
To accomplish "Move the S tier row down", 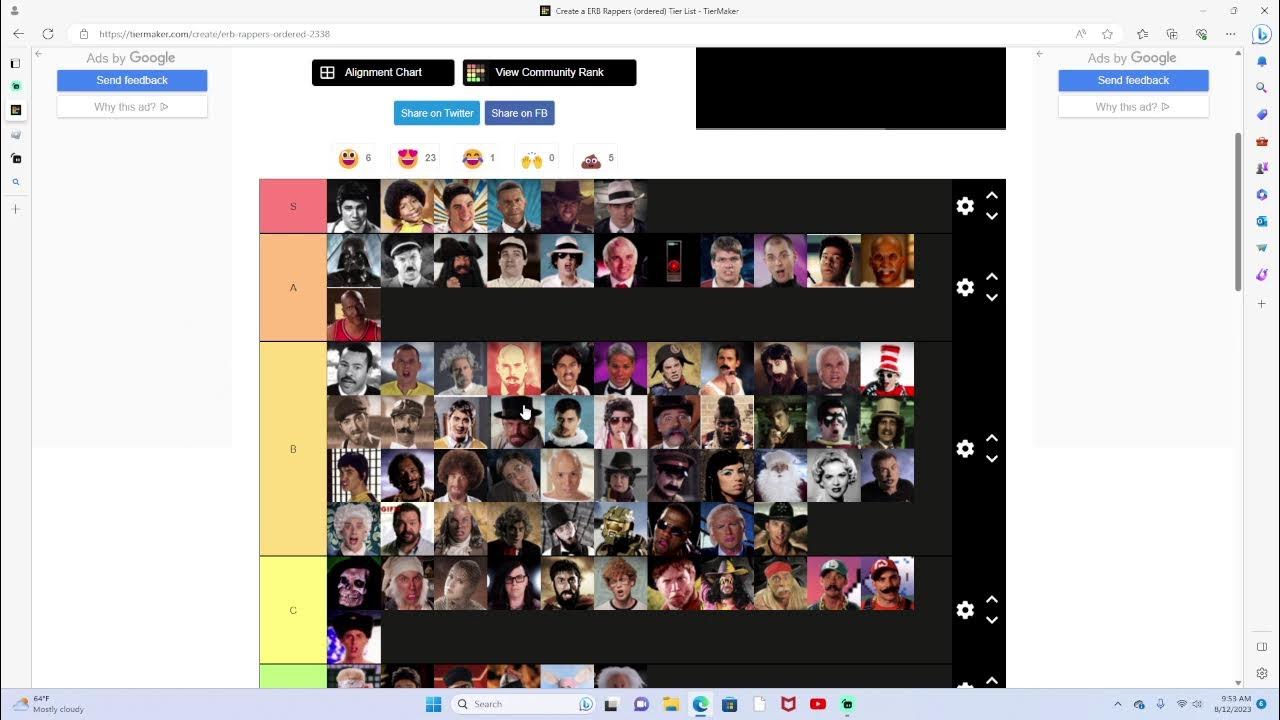I will point(992,216).
